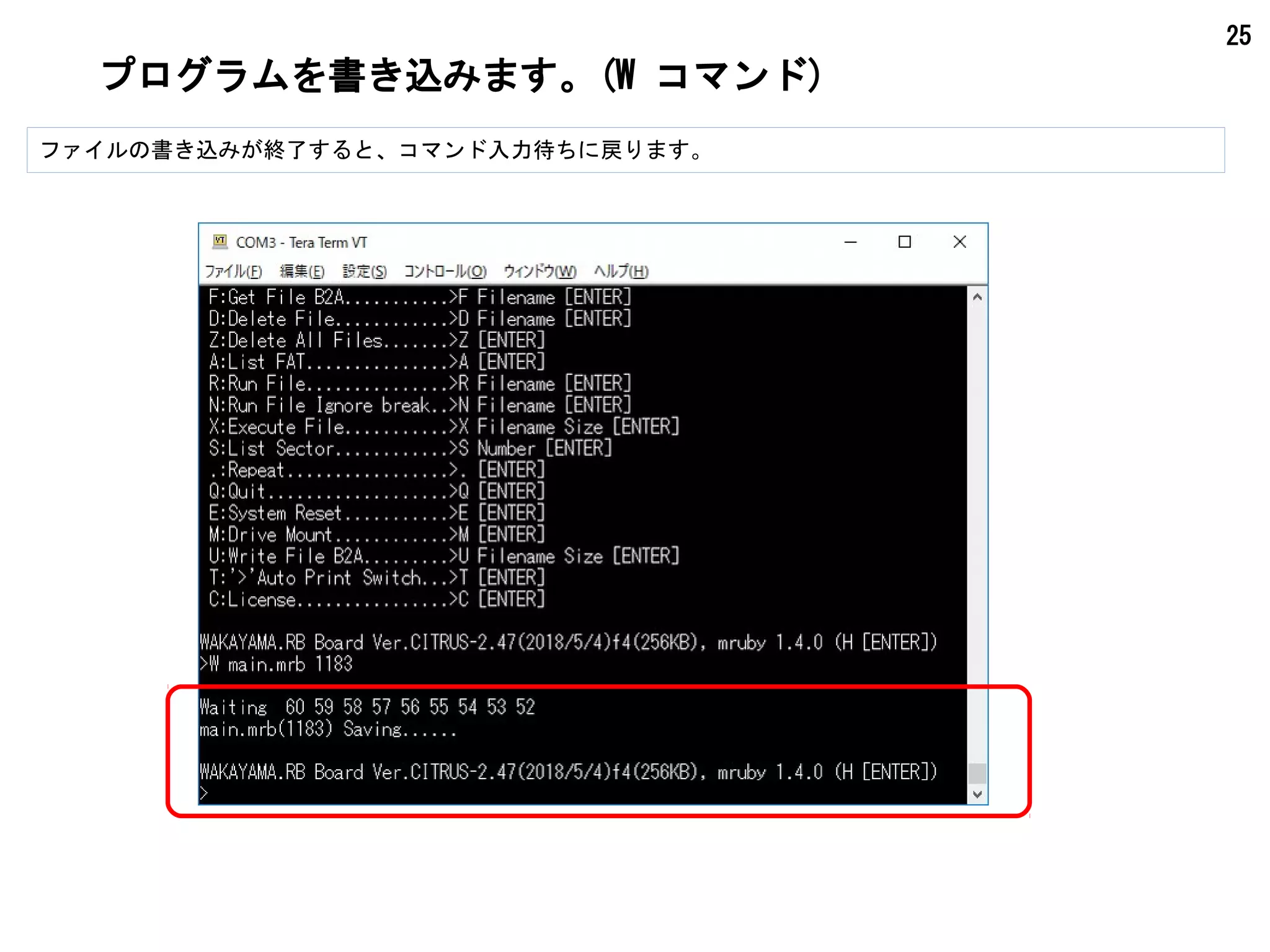Click the description box about ファイルの書き込み
The width and height of the screenshot is (1270, 952).
626,150
